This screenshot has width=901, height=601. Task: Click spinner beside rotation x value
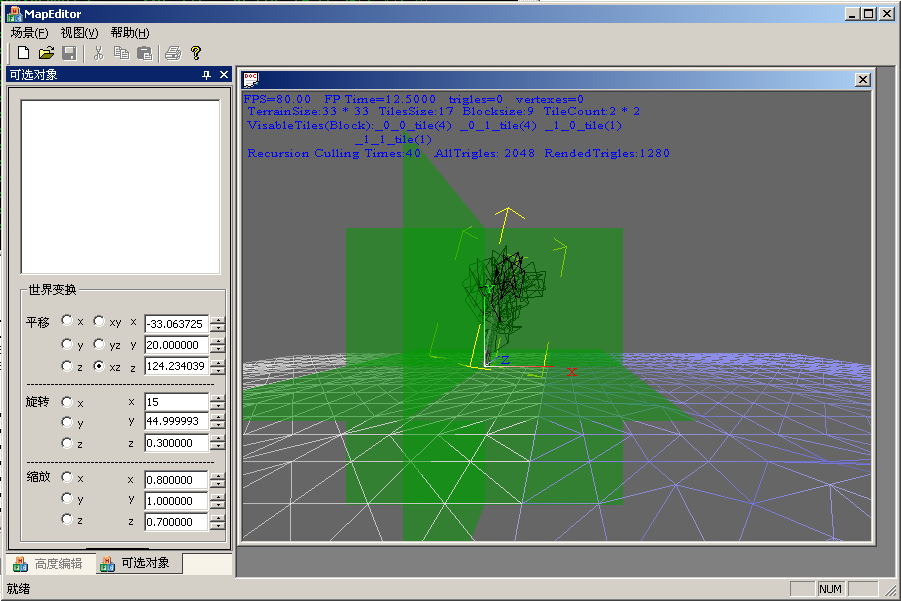point(218,402)
